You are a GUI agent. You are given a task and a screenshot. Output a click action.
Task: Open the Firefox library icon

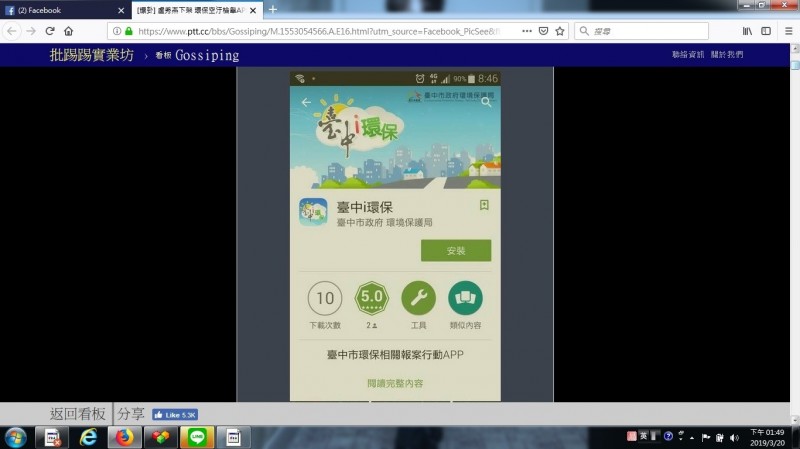(x=747, y=31)
